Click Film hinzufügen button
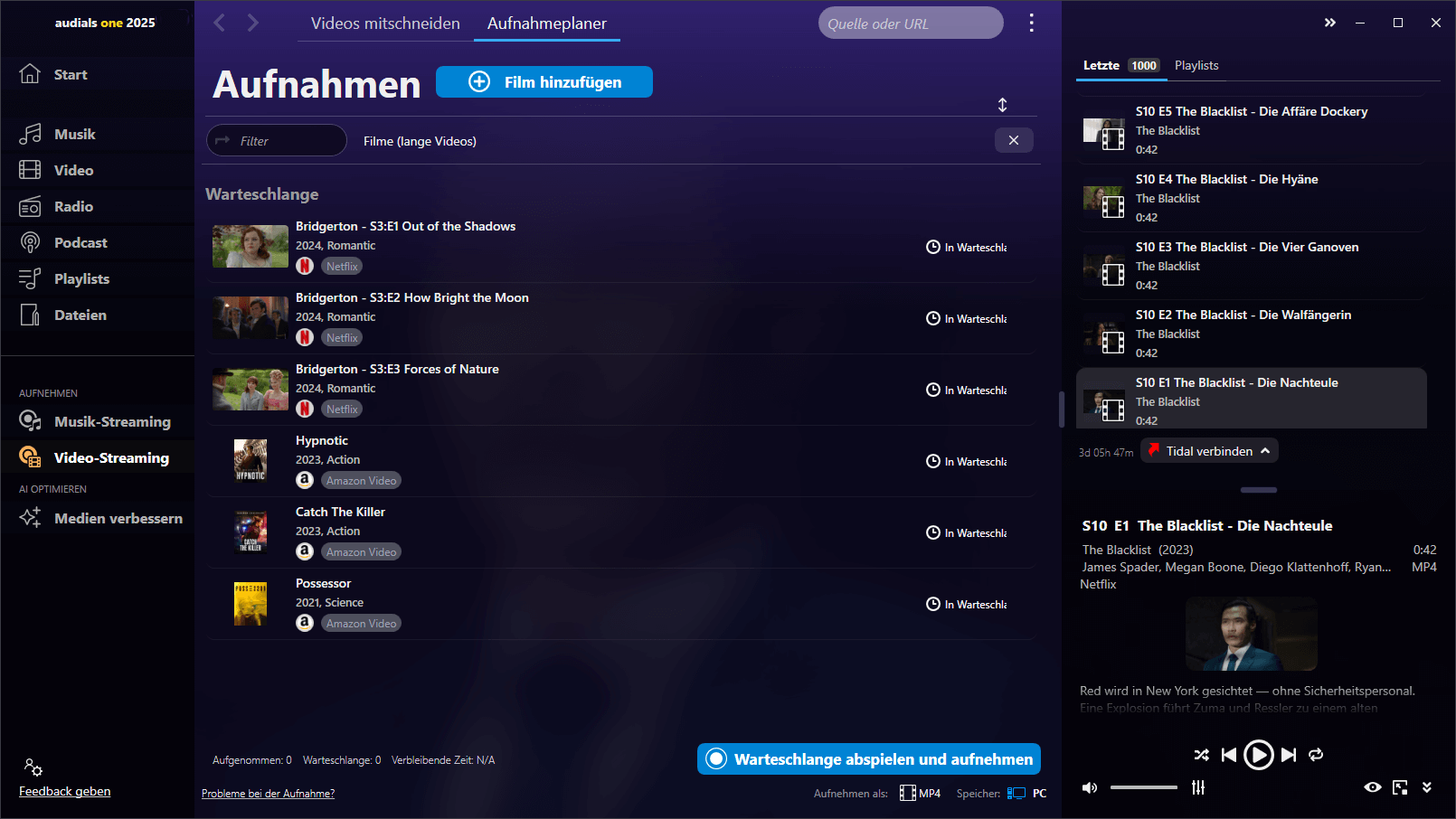 (x=544, y=82)
